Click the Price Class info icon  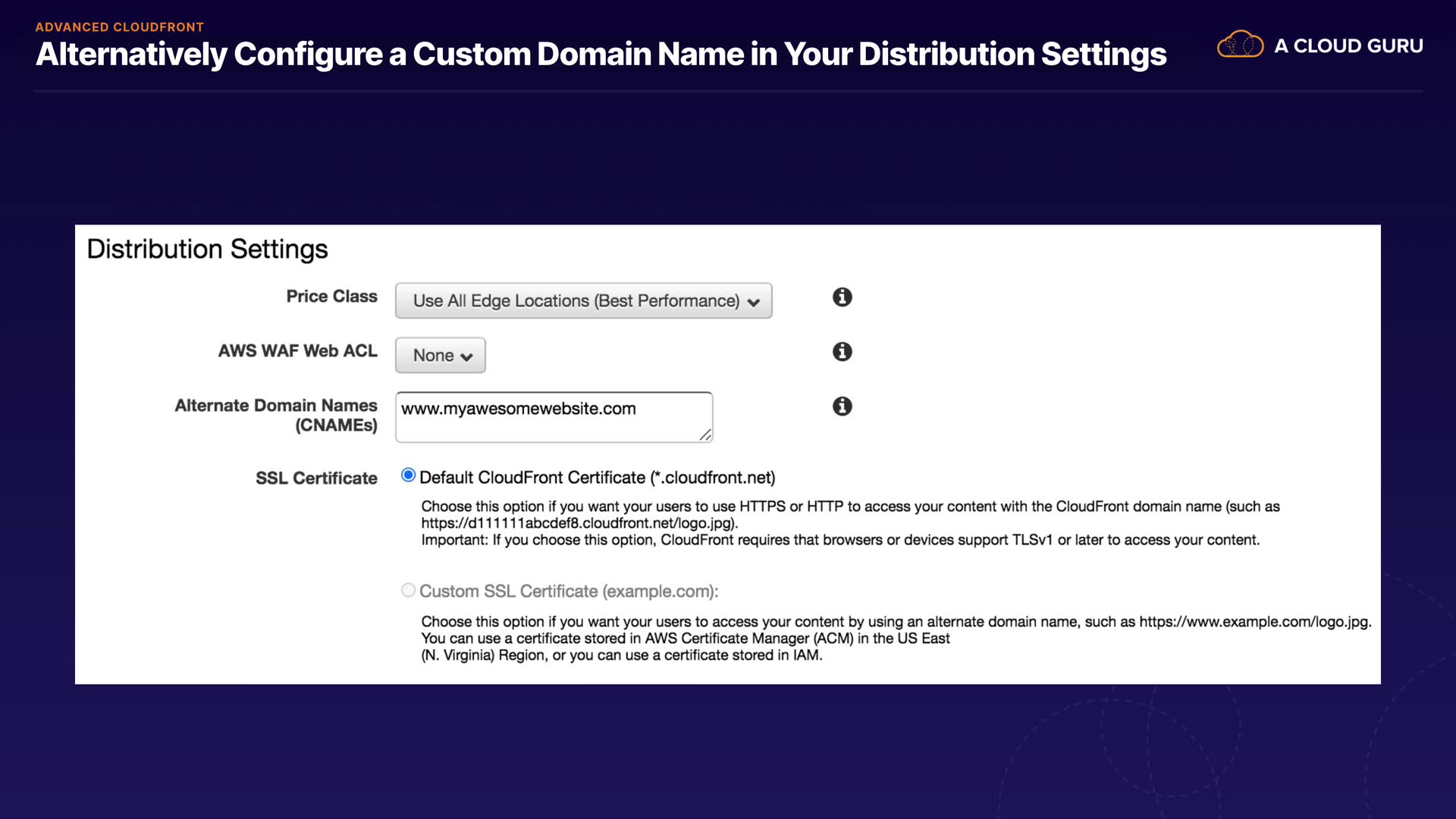(842, 297)
